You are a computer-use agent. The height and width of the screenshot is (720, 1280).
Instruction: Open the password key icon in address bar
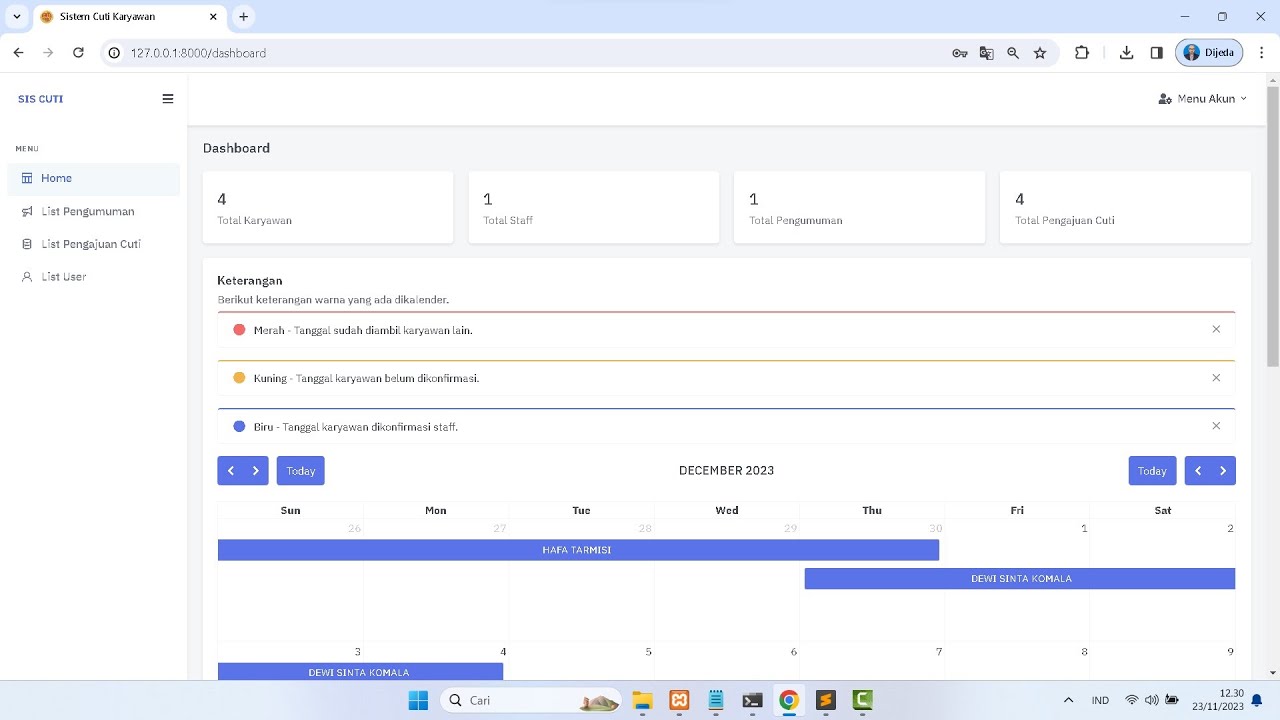pyautogui.click(x=960, y=53)
